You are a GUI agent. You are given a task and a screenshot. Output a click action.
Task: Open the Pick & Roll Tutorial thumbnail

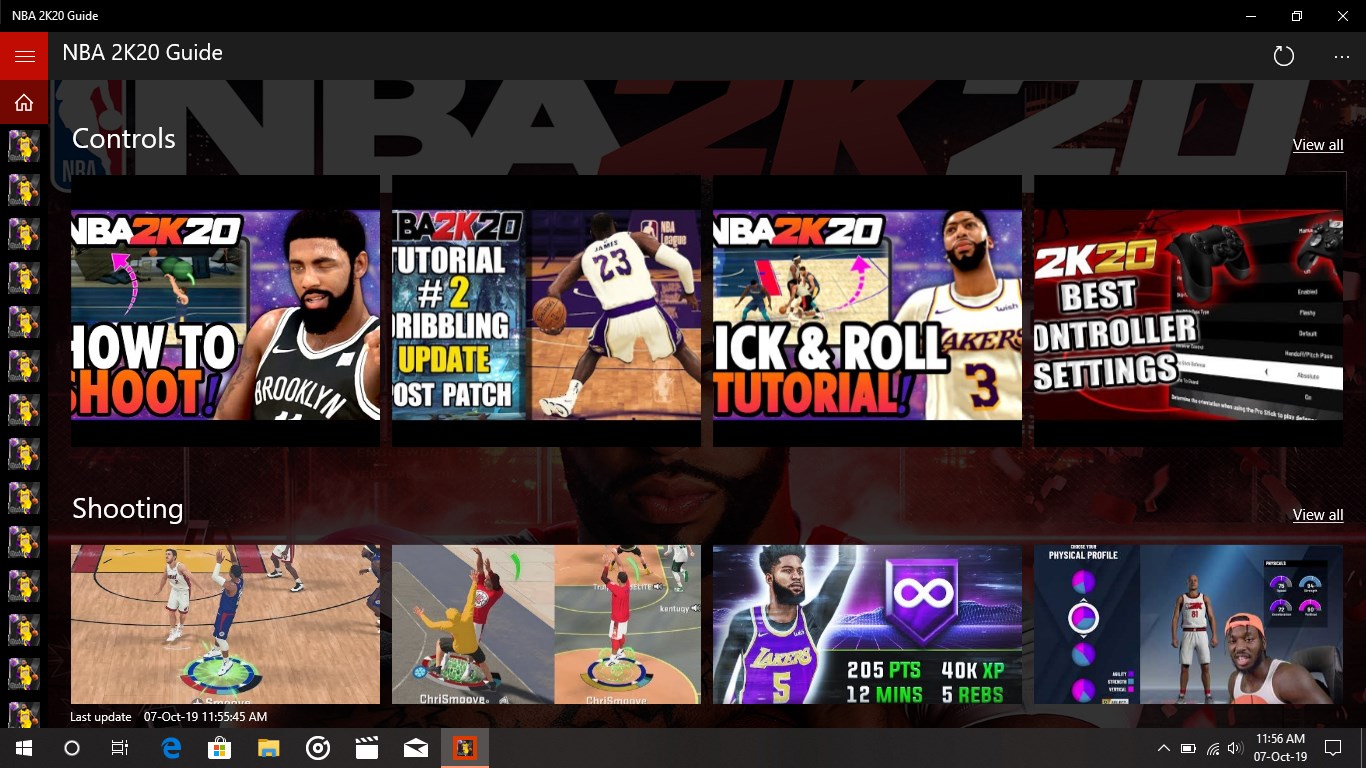867,311
